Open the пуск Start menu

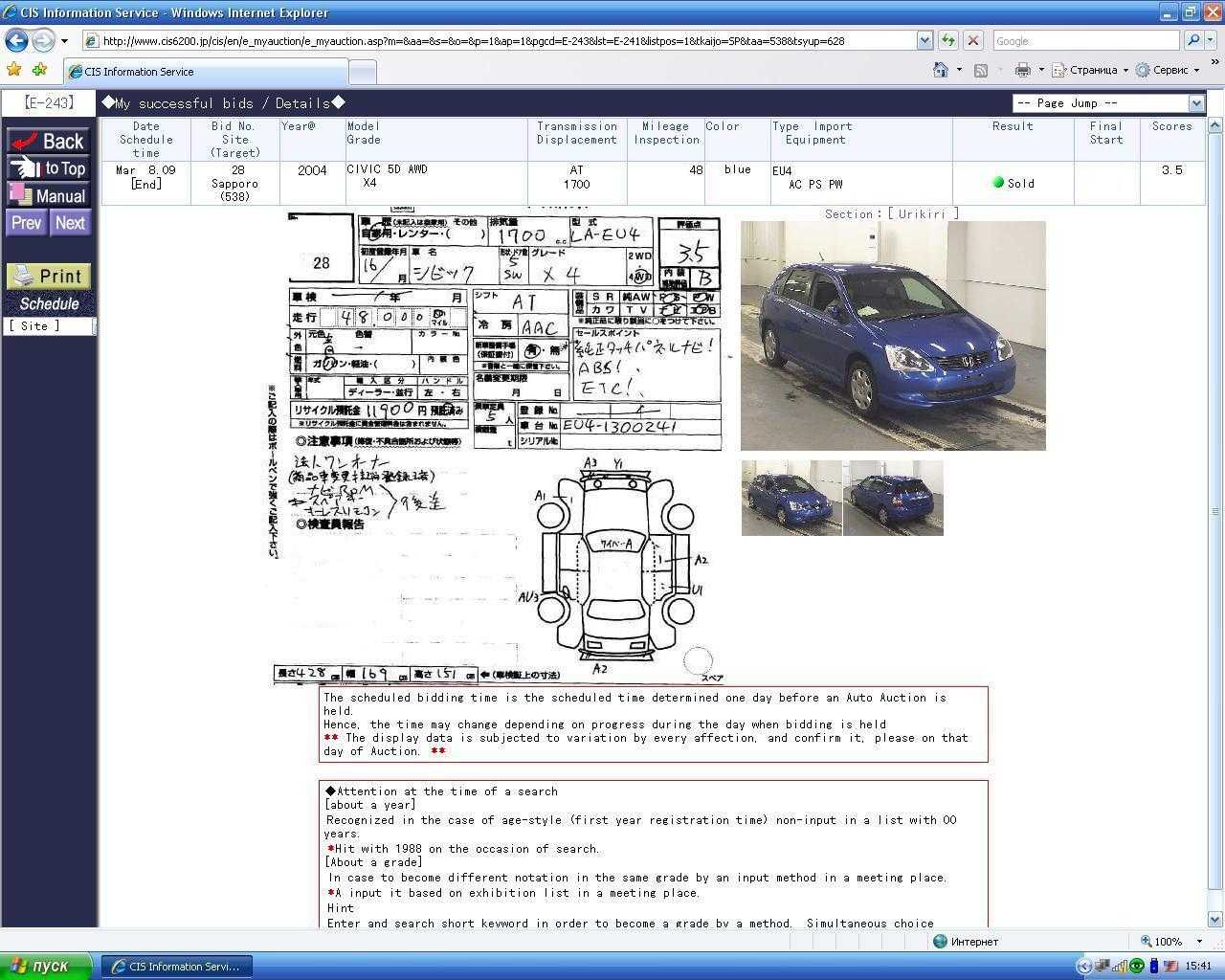pyautogui.click(x=46, y=966)
